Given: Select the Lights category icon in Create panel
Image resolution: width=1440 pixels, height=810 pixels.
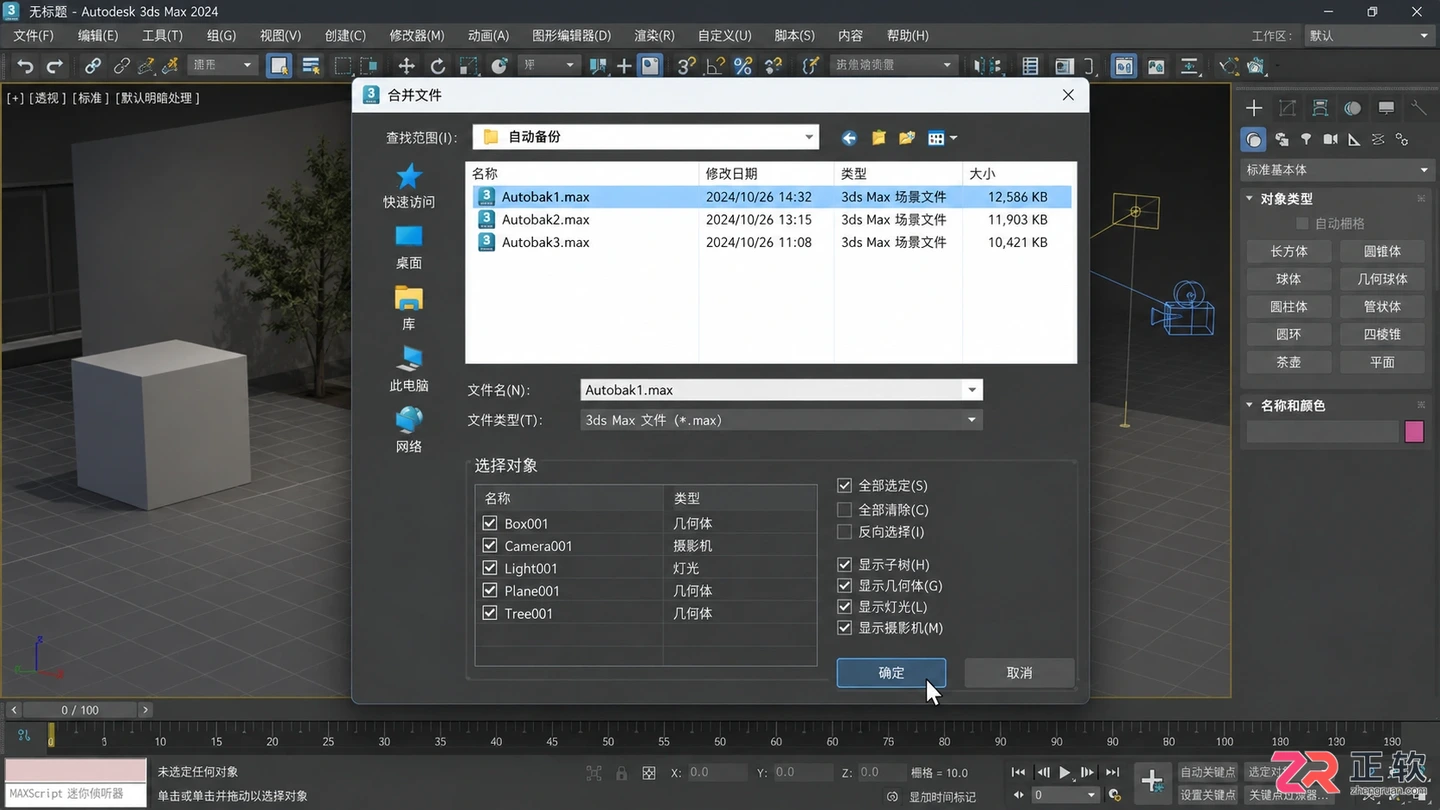Looking at the screenshot, I should 1306,139.
